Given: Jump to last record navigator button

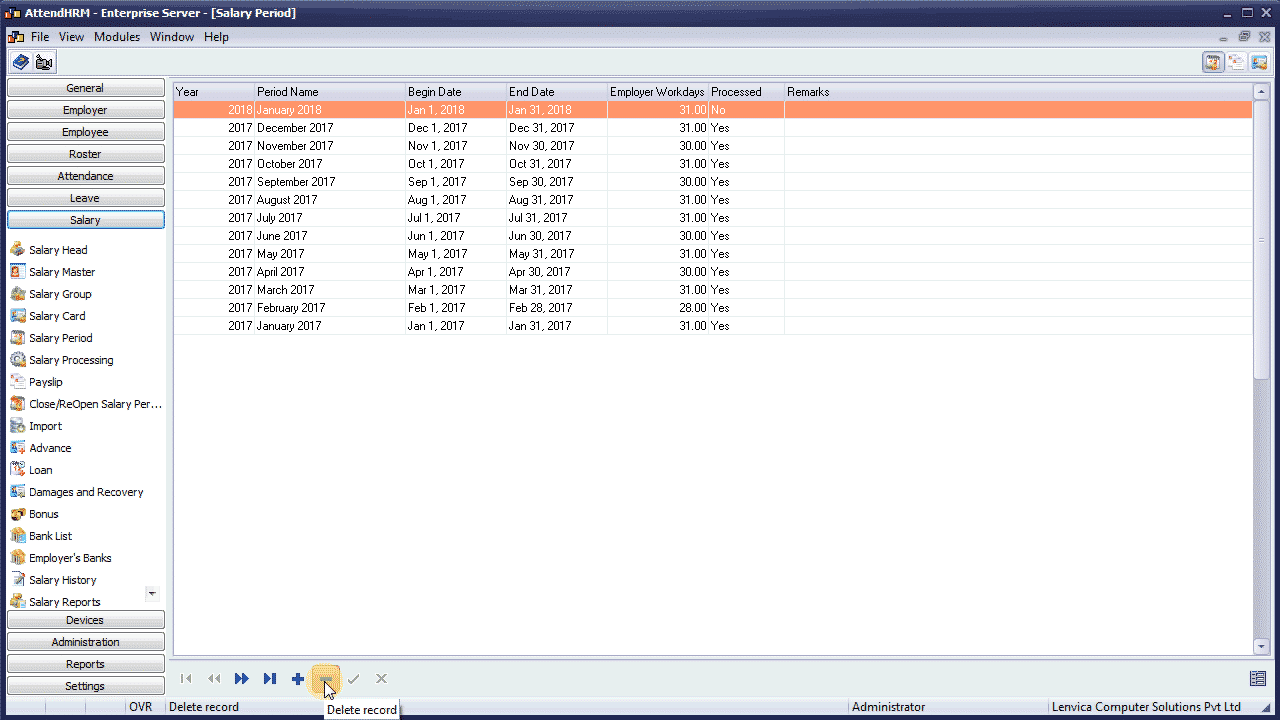Looking at the screenshot, I should (270, 679).
